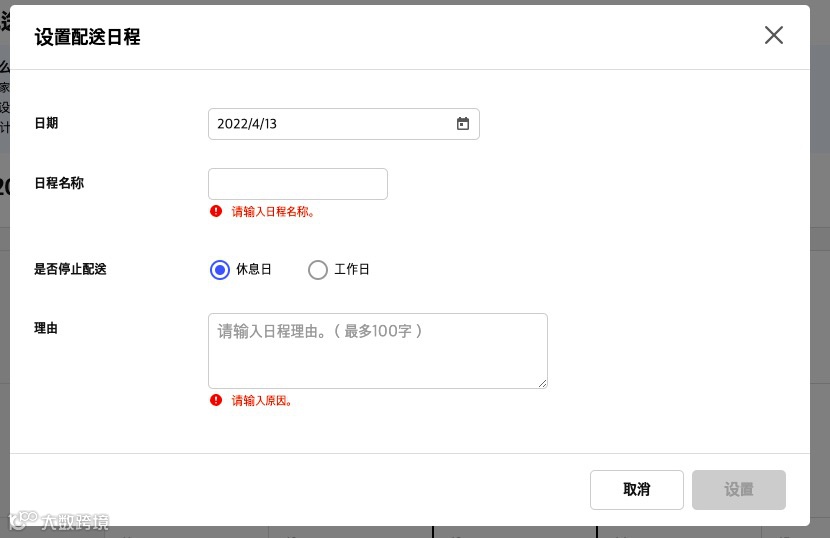Click the 设置 button

(x=738, y=490)
